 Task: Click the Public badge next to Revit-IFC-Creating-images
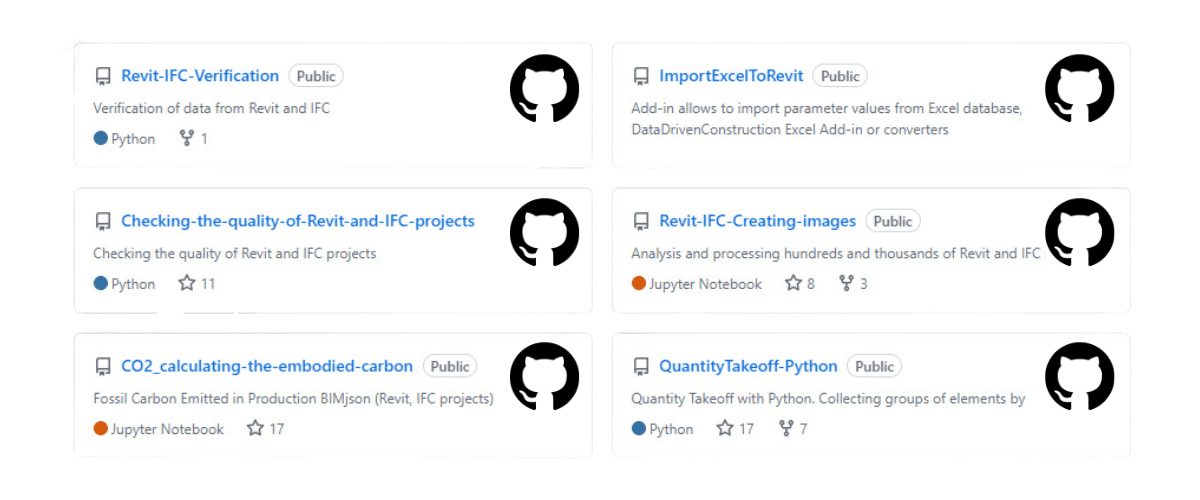(892, 221)
